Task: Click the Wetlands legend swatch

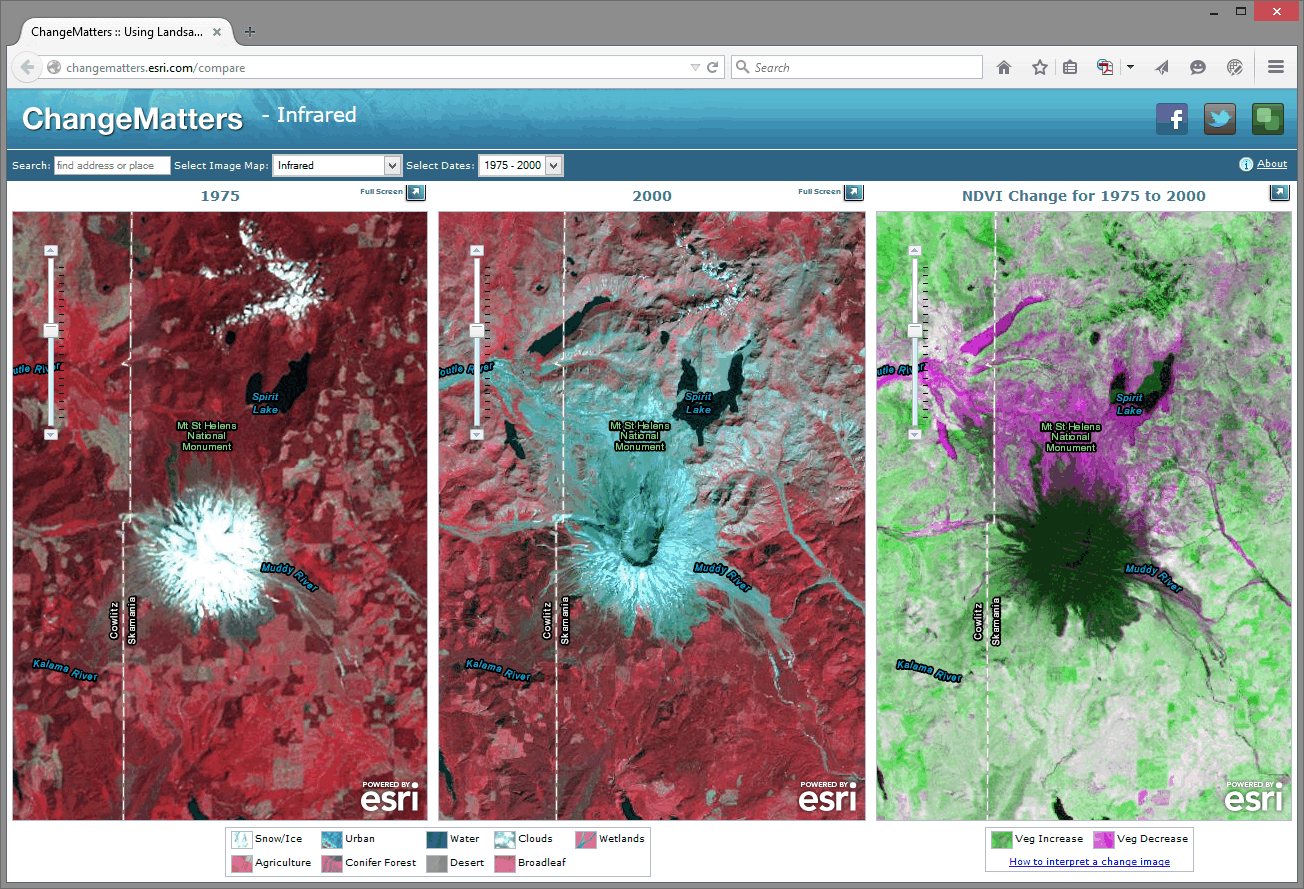Action: pyautogui.click(x=585, y=839)
